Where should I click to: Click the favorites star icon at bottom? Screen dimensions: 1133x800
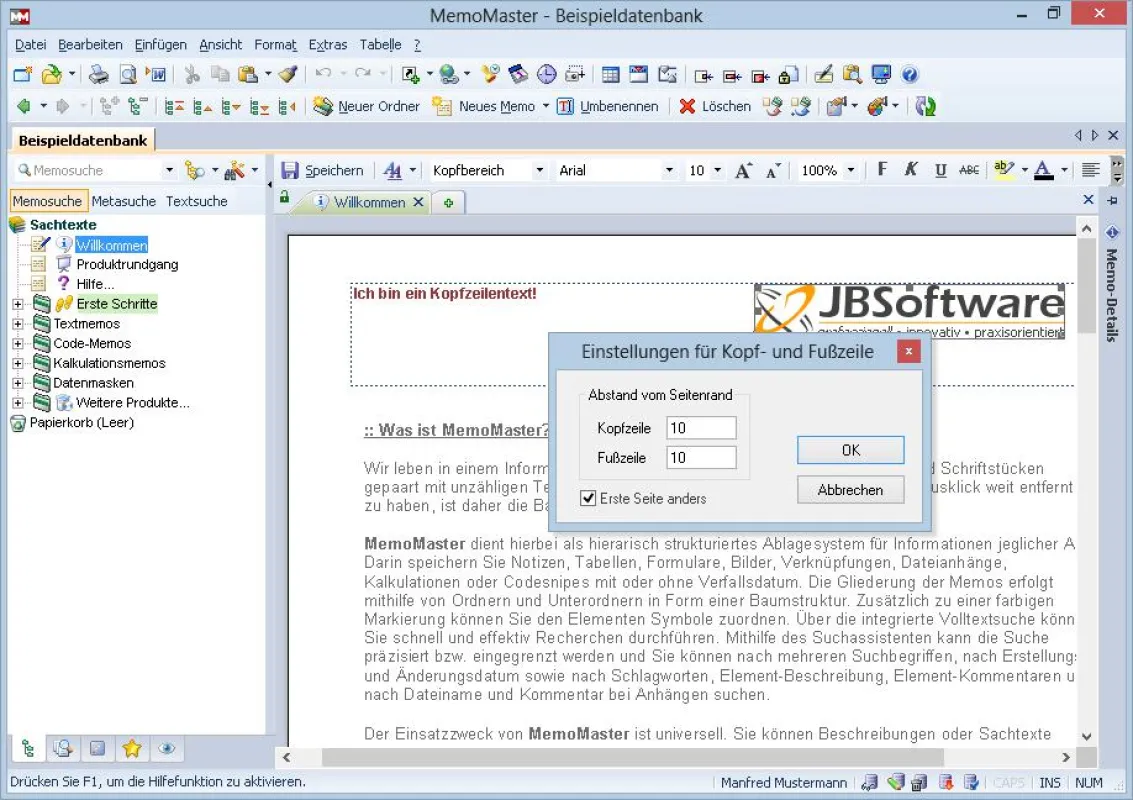132,749
